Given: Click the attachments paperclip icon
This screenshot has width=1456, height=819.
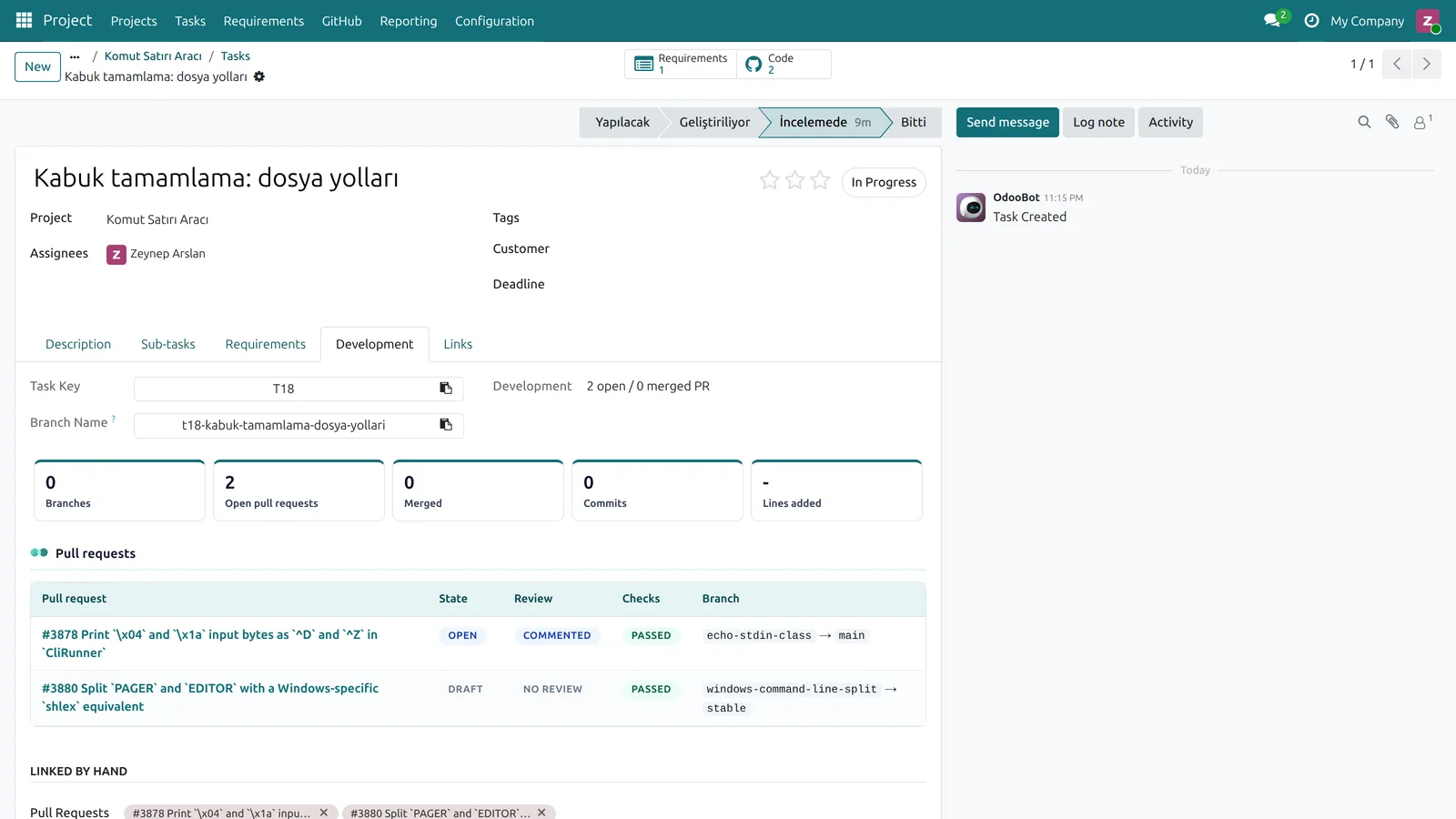Looking at the screenshot, I should point(1392,122).
